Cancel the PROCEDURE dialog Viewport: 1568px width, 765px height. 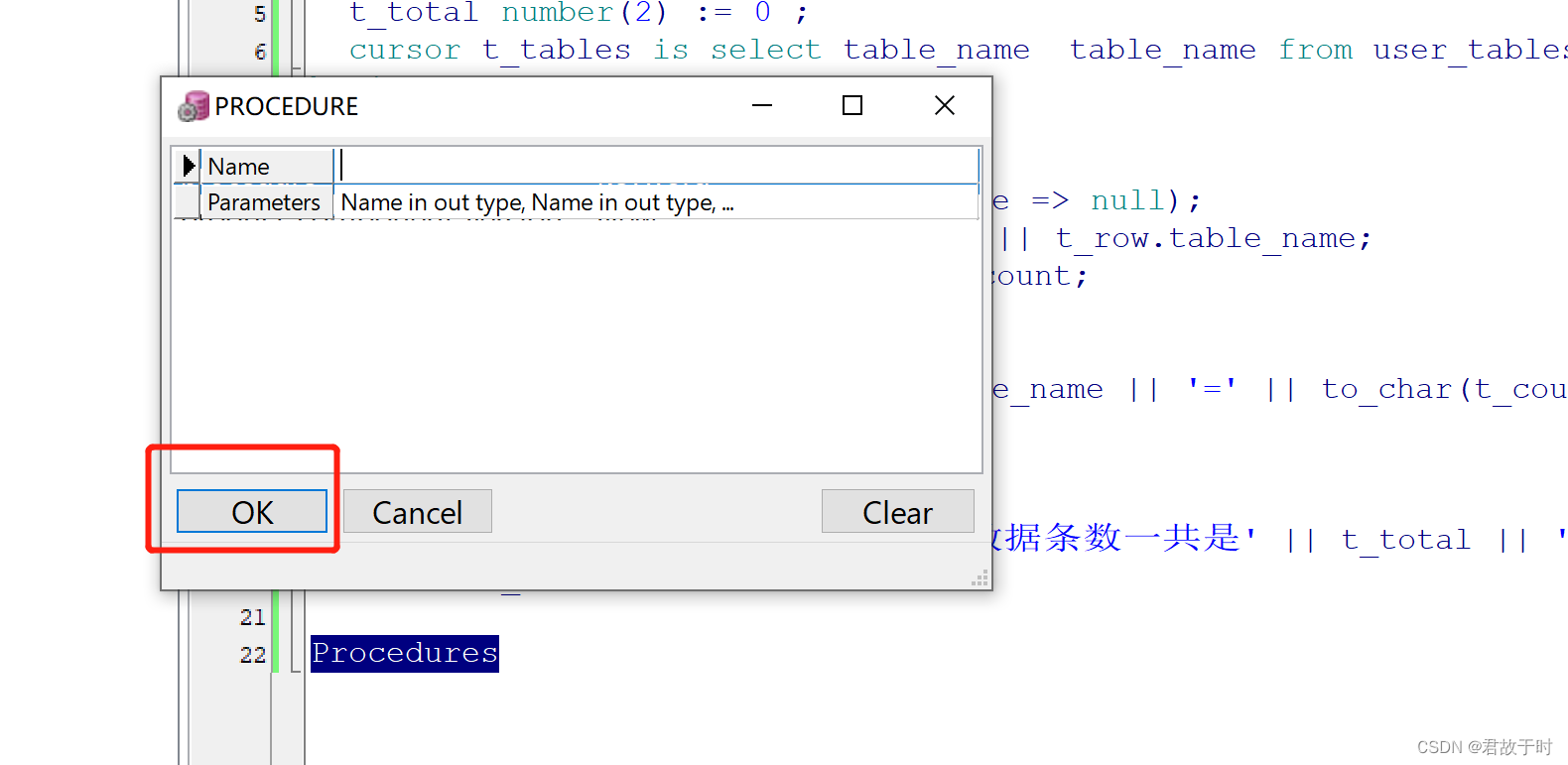tap(417, 511)
